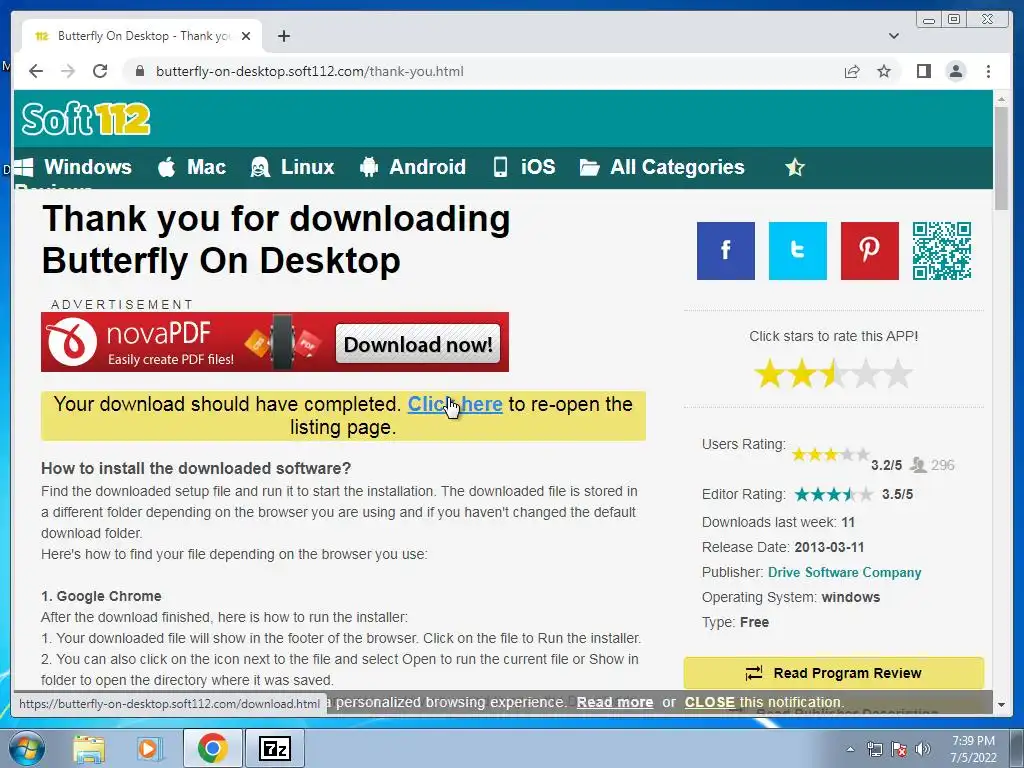Click the address bar URL

click(310, 71)
